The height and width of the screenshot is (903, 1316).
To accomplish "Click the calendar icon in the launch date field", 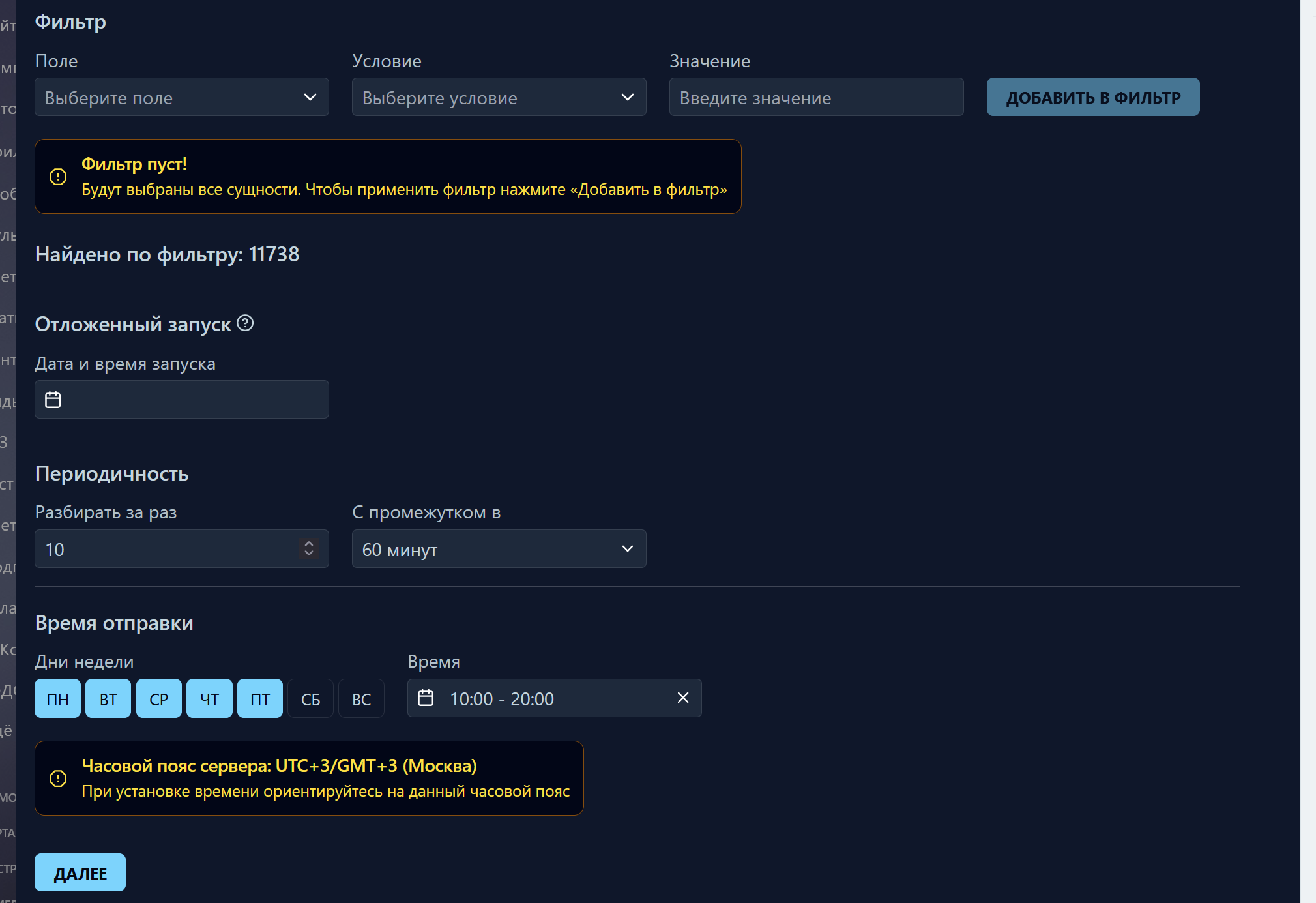I will point(53,400).
